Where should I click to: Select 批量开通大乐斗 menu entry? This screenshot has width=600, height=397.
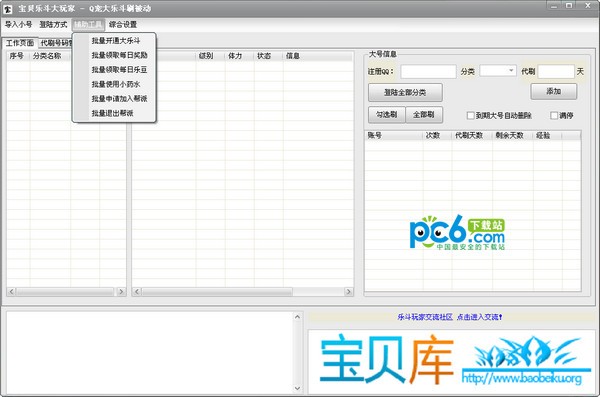116,41
